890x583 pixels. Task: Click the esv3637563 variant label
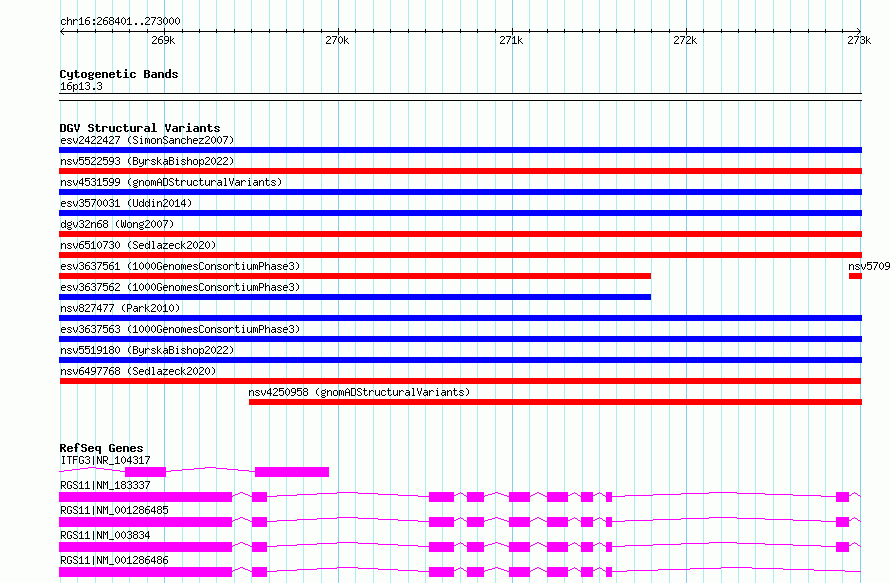click(180, 329)
